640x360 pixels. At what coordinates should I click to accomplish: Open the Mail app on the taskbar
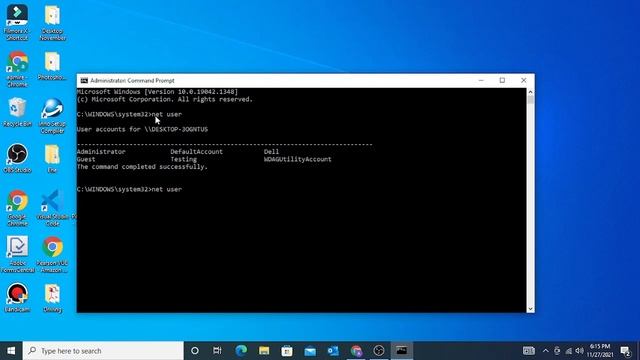click(310, 351)
